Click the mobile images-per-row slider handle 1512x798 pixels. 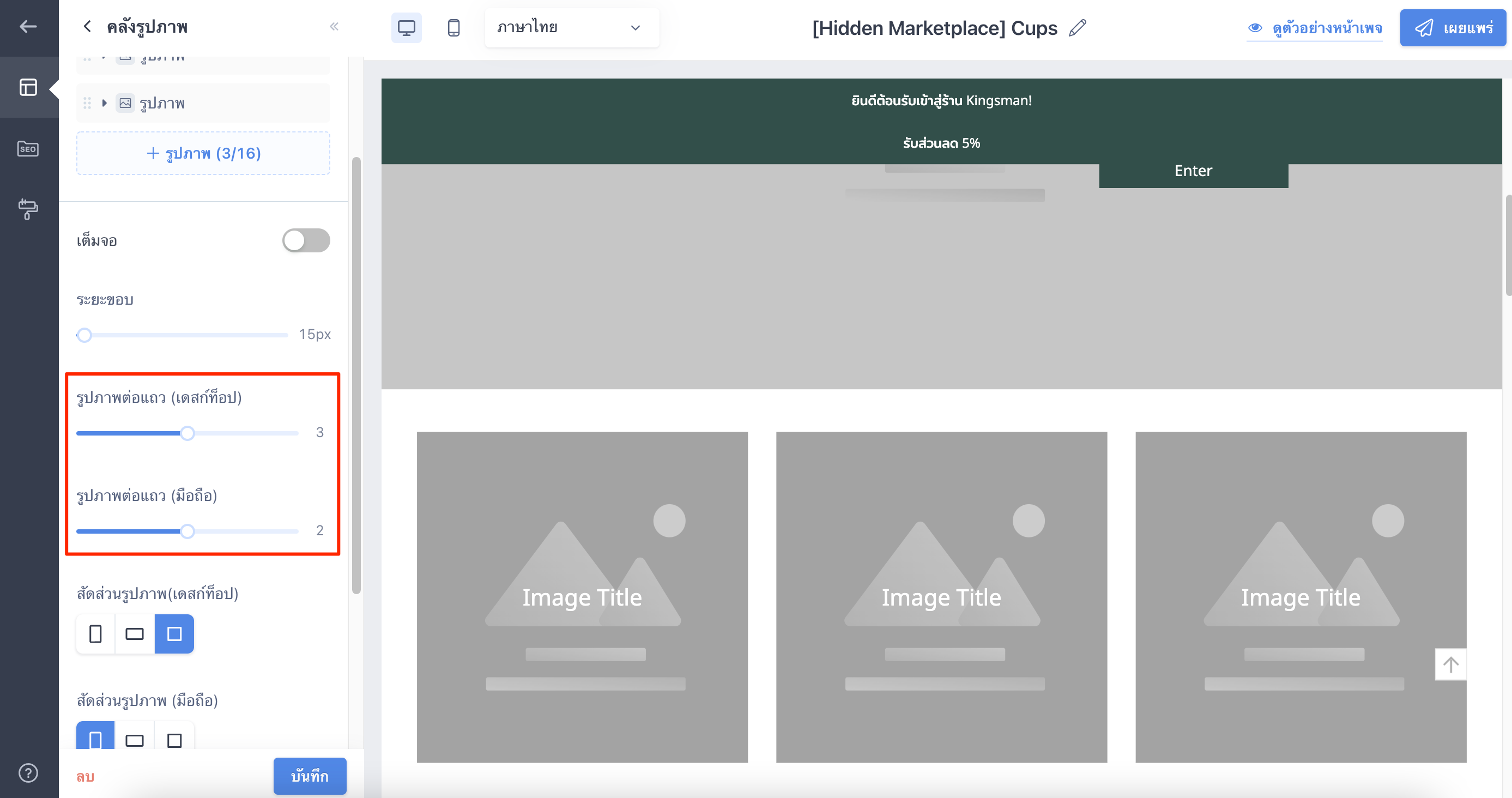pos(188,531)
